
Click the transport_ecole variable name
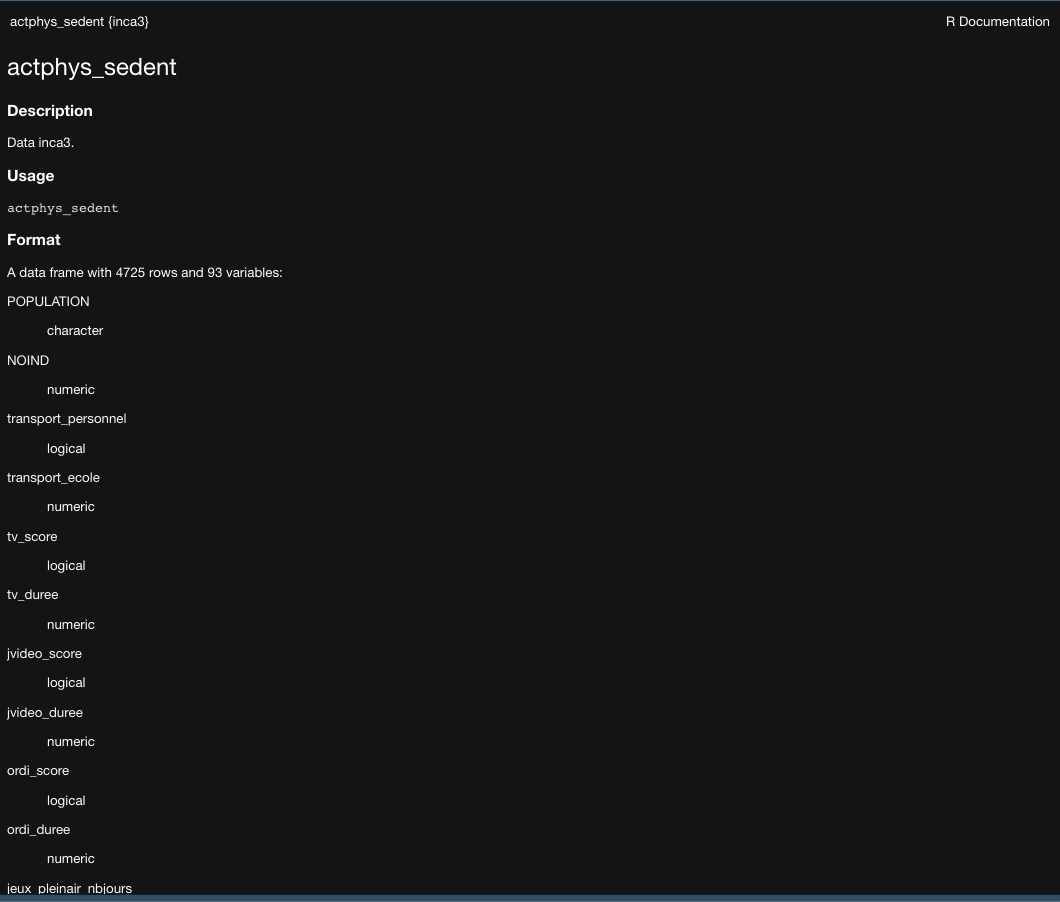53,477
